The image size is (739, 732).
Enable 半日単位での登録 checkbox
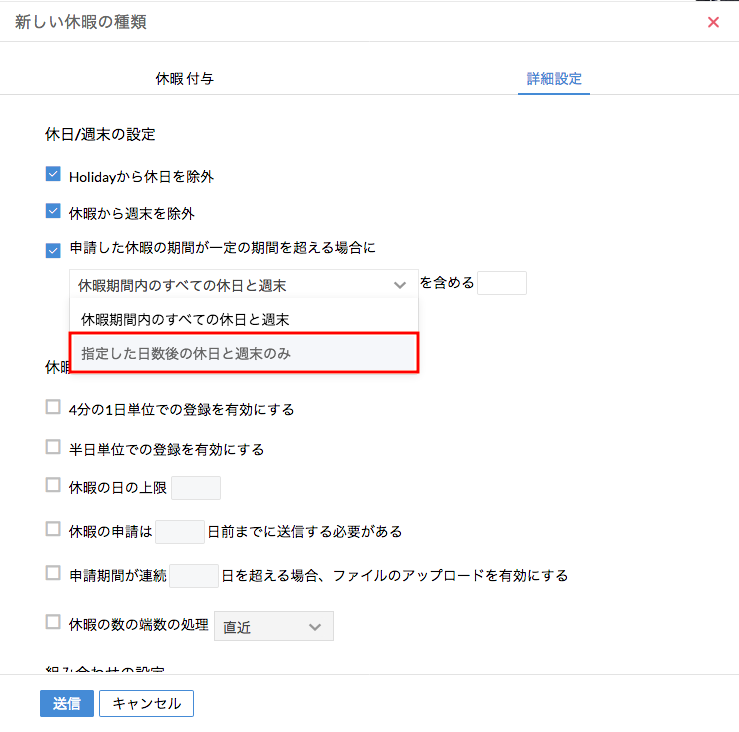click(x=54, y=448)
